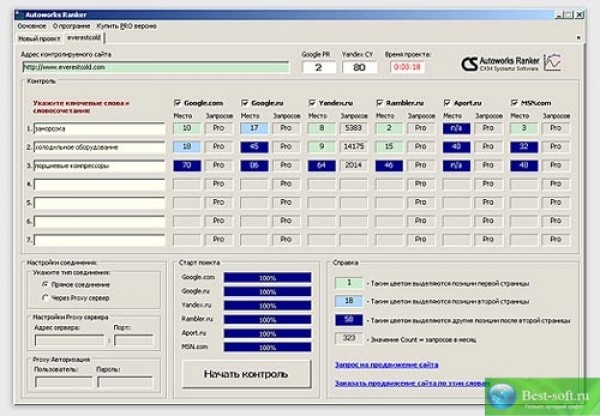The height and width of the screenshot is (416, 600).
Task: Click the Начать контроль button
Action: [x=246, y=374]
